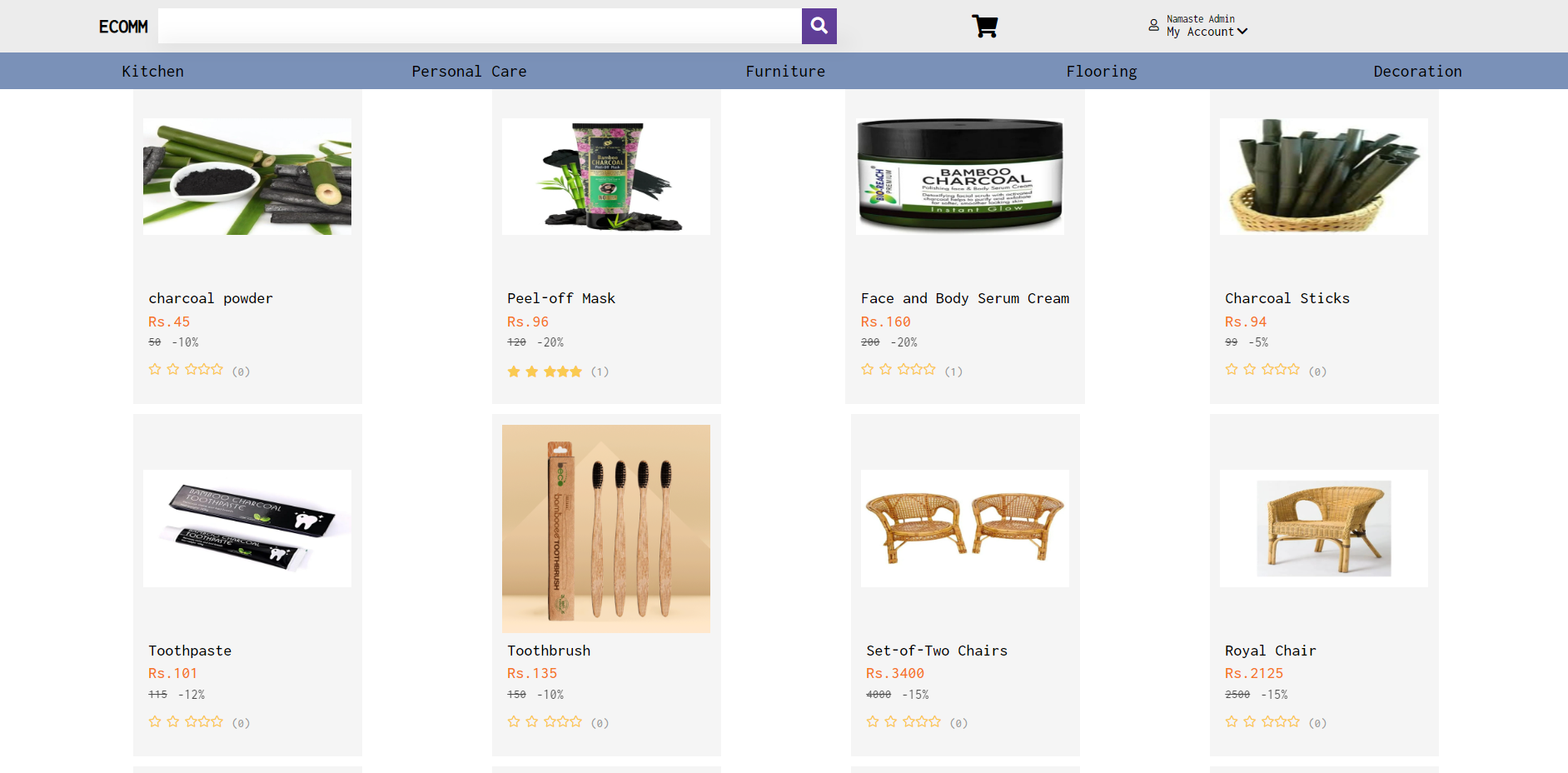Open the Personal Care category
The image size is (1568, 773).
tap(469, 72)
